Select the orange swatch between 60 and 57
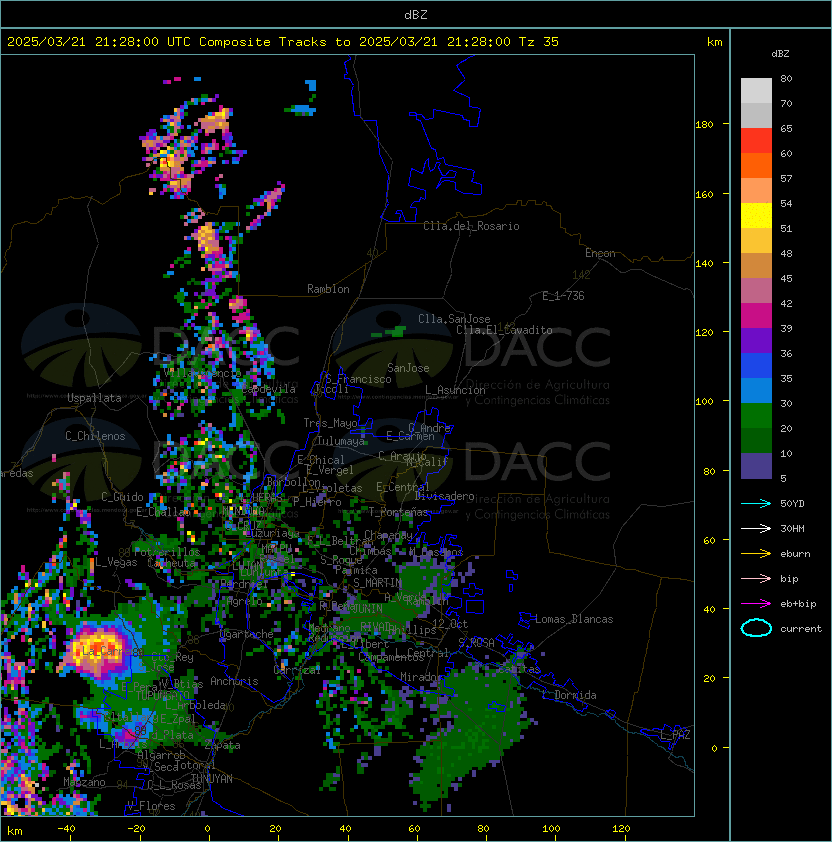Viewport: 832px width, 842px height. (x=756, y=165)
